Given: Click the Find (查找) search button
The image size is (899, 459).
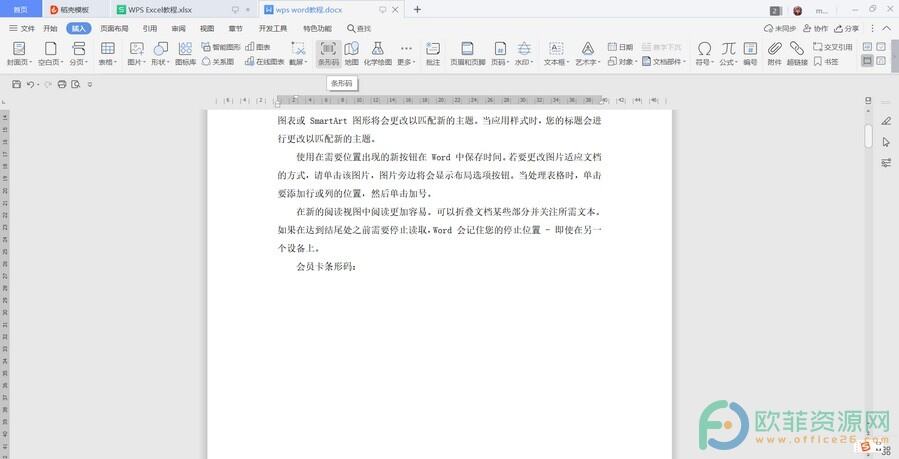Looking at the screenshot, I should (359, 28).
